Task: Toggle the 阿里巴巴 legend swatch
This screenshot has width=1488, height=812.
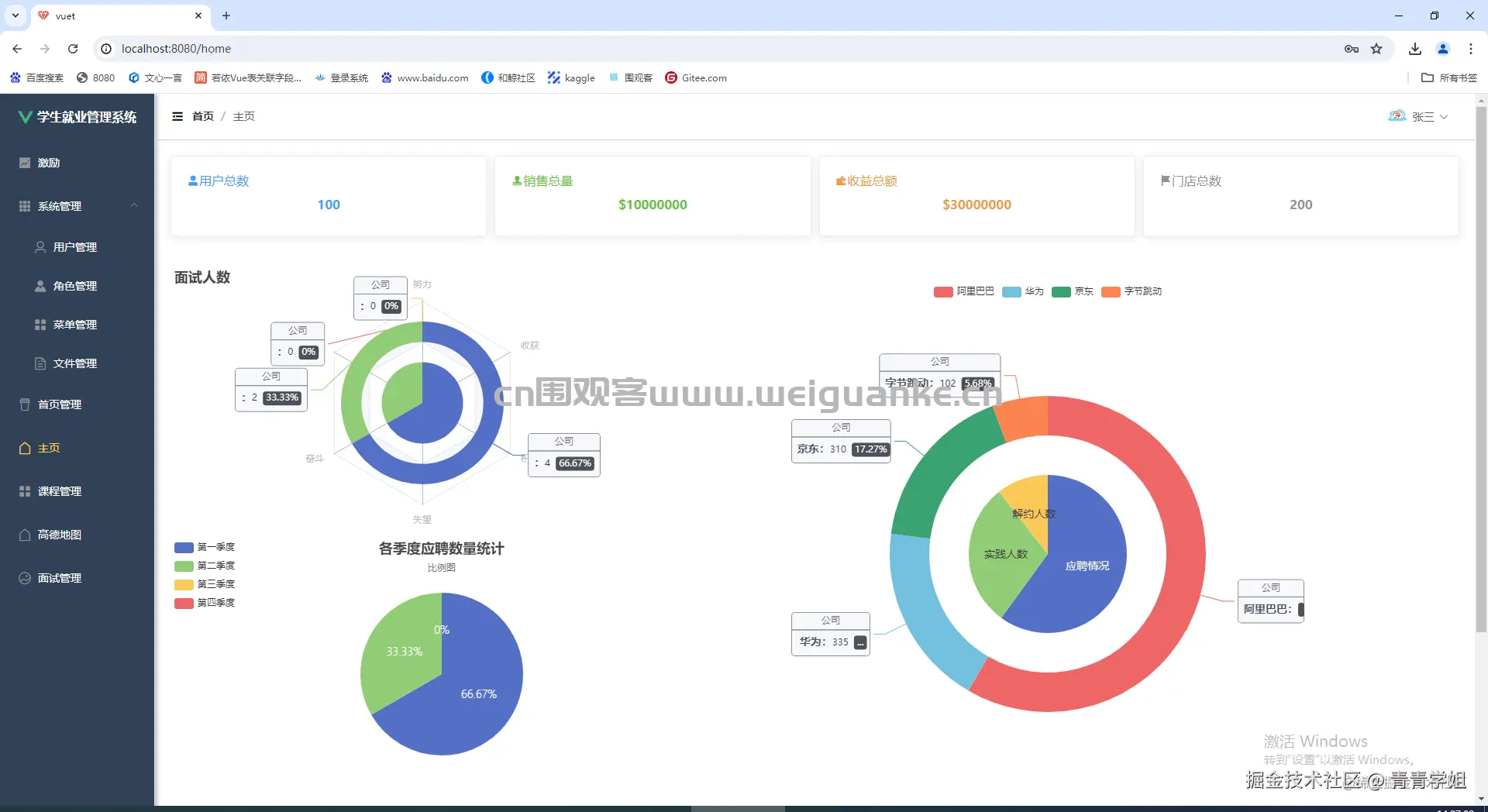Action: (x=943, y=292)
